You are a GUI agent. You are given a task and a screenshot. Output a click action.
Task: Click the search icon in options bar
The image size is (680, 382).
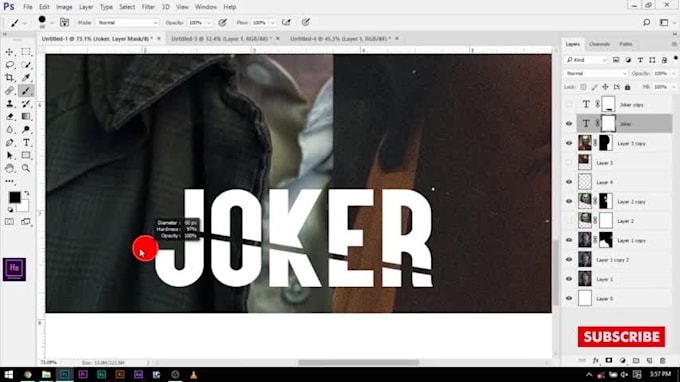(646, 22)
